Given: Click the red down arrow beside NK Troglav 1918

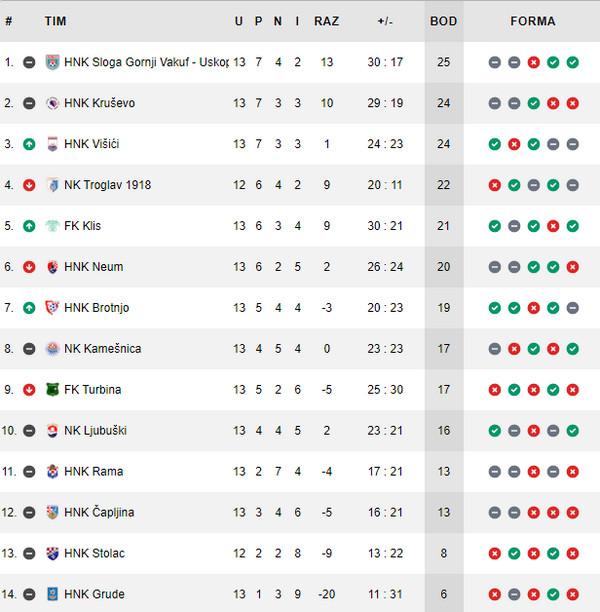Looking at the screenshot, I should 29,185.
